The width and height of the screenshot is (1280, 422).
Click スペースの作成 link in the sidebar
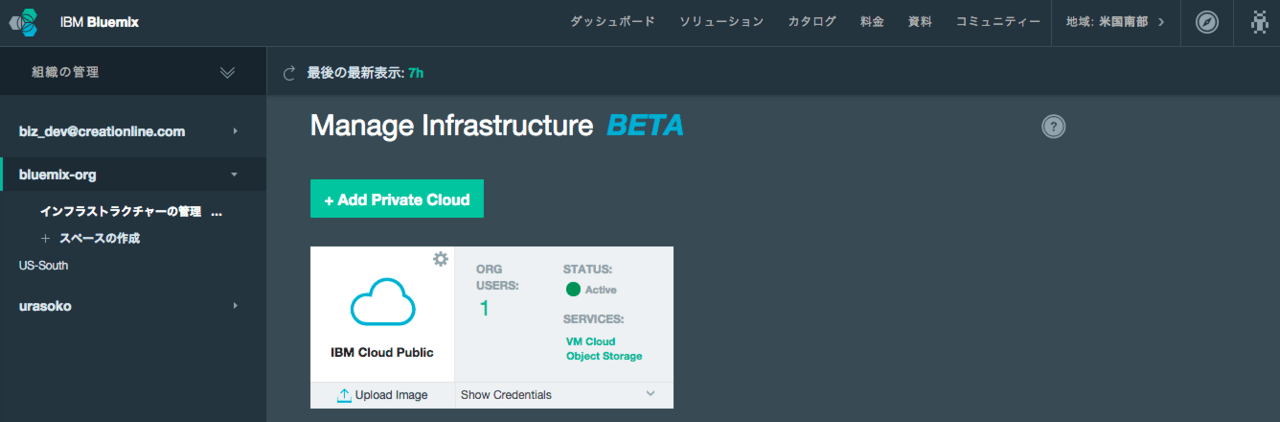coord(99,238)
